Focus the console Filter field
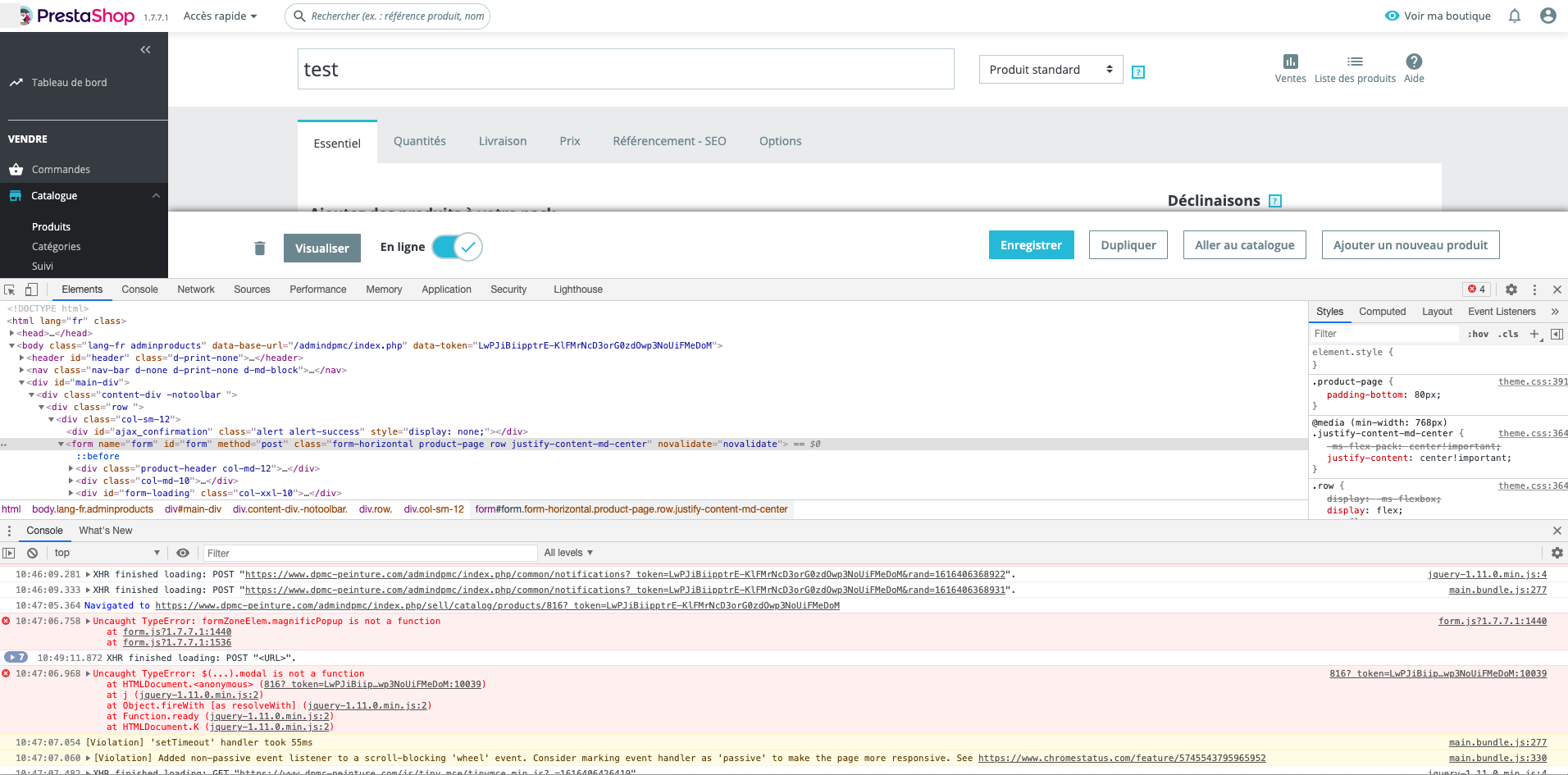The width and height of the screenshot is (1568, 775). click(x=370, y=554)
